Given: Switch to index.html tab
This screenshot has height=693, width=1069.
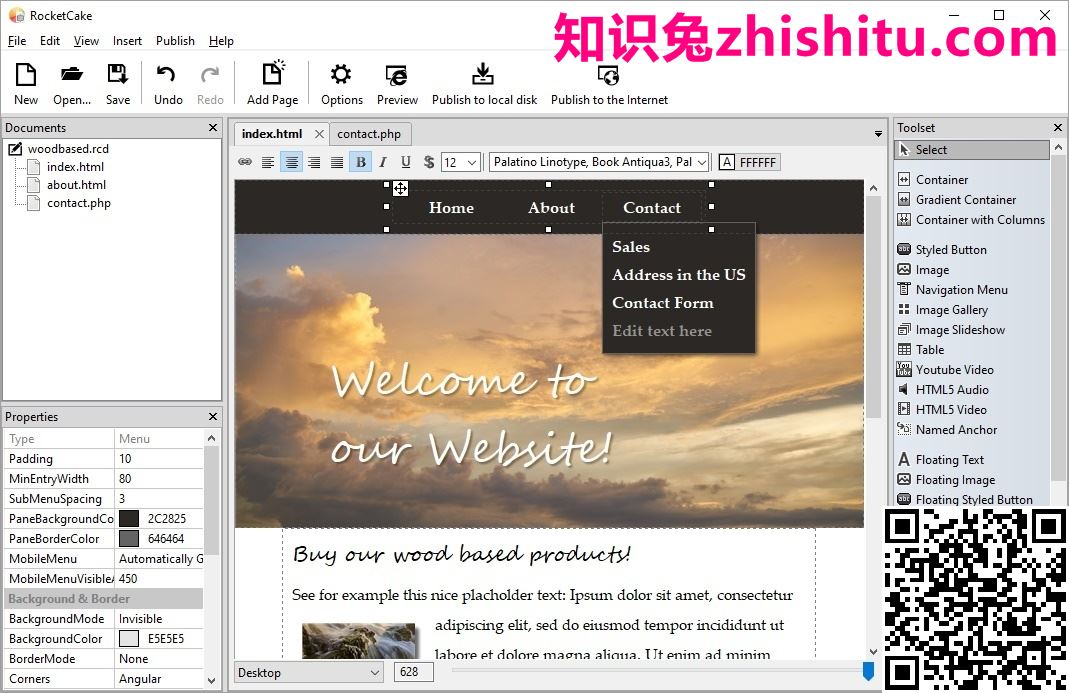Looking at the screenshot, I should pyautogui.click(x=272, y=134).
